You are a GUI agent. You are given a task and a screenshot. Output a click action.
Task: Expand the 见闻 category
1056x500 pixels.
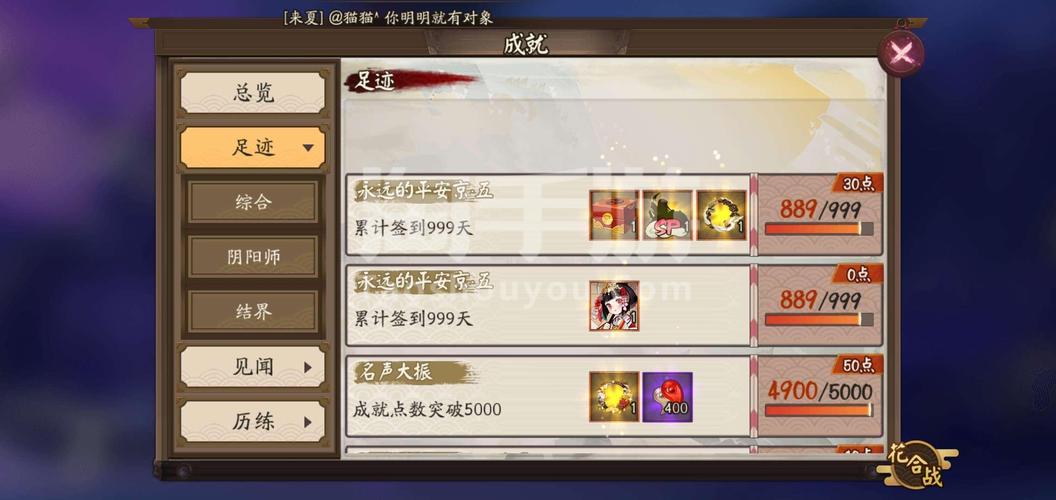253,367
